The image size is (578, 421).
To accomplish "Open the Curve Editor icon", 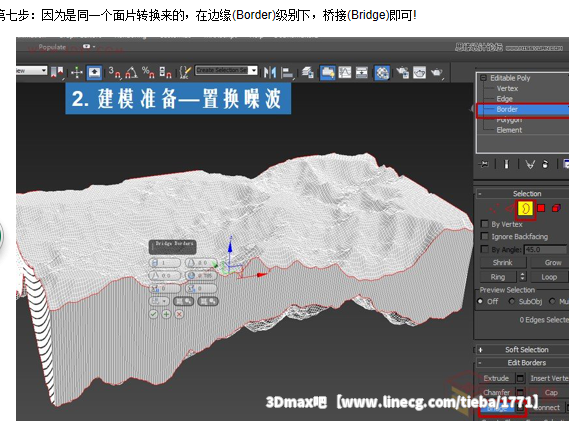I will [x=345, y=72].
